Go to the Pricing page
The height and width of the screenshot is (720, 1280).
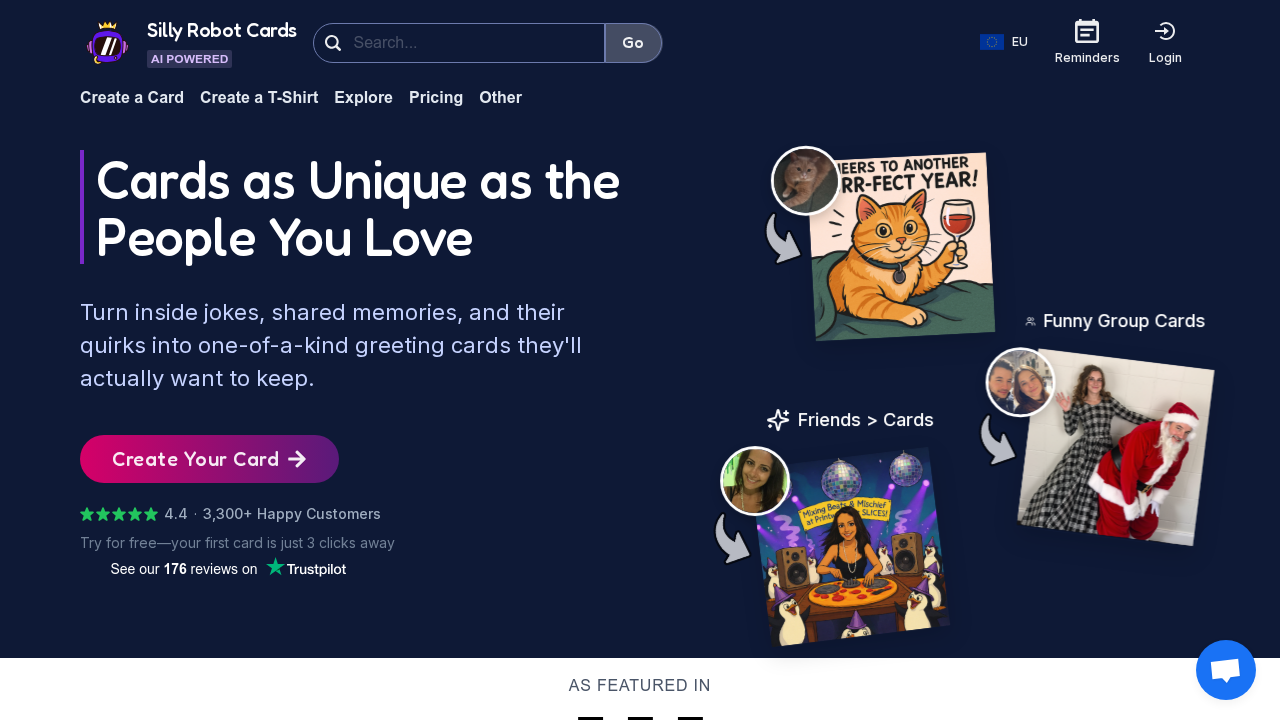point(436,97)
